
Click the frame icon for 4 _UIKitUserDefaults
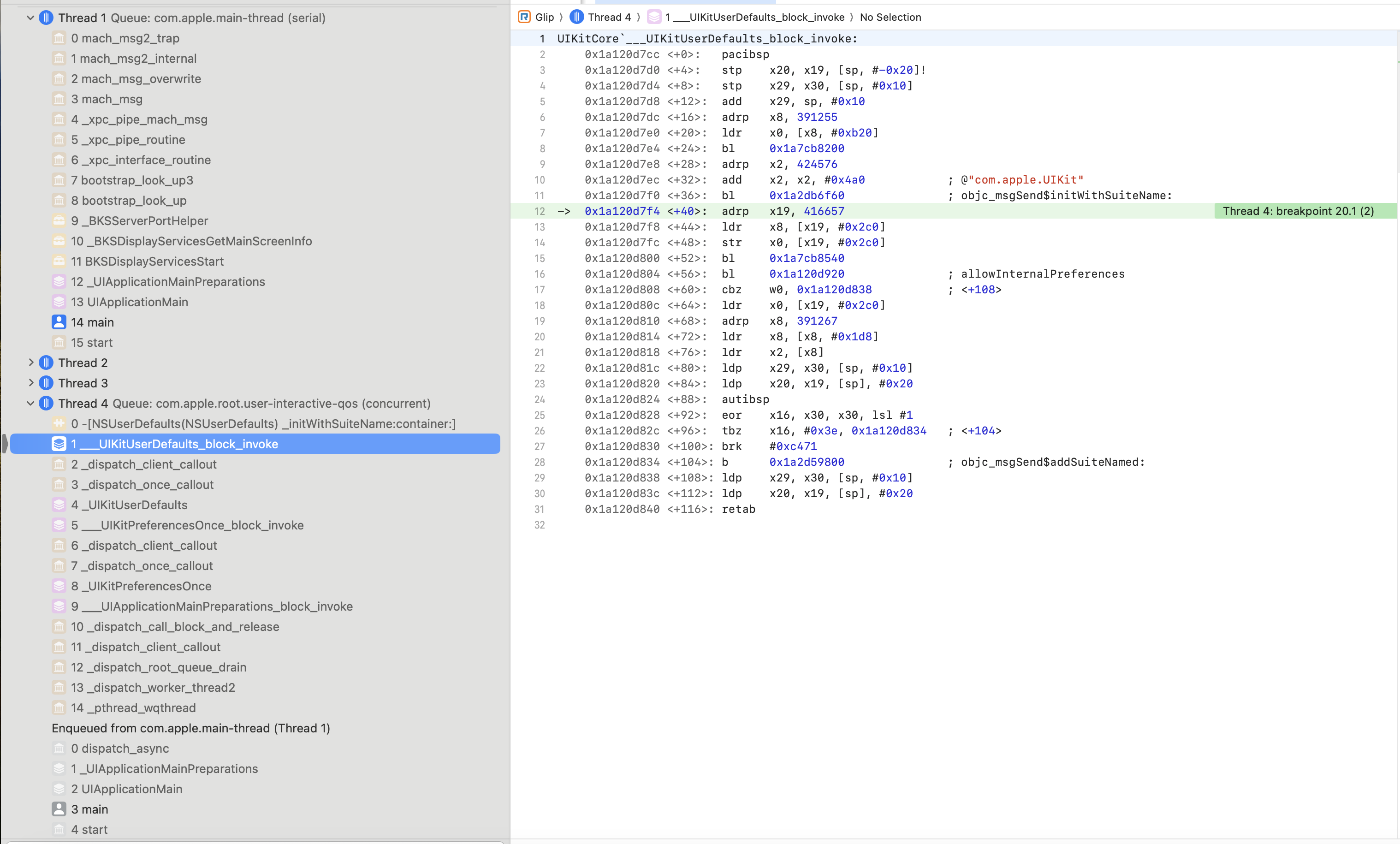point(59,505)
